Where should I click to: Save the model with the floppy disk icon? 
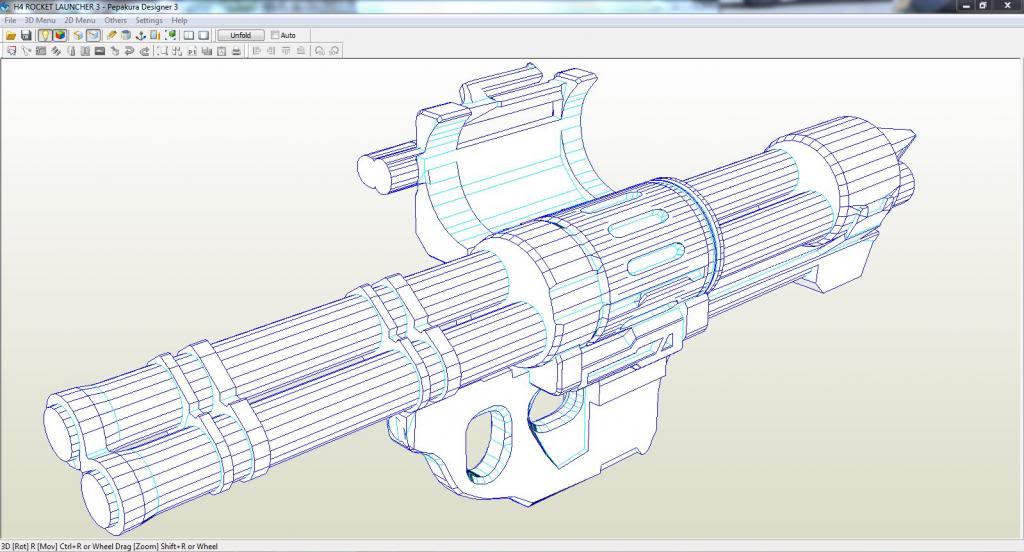coord(26,35)
